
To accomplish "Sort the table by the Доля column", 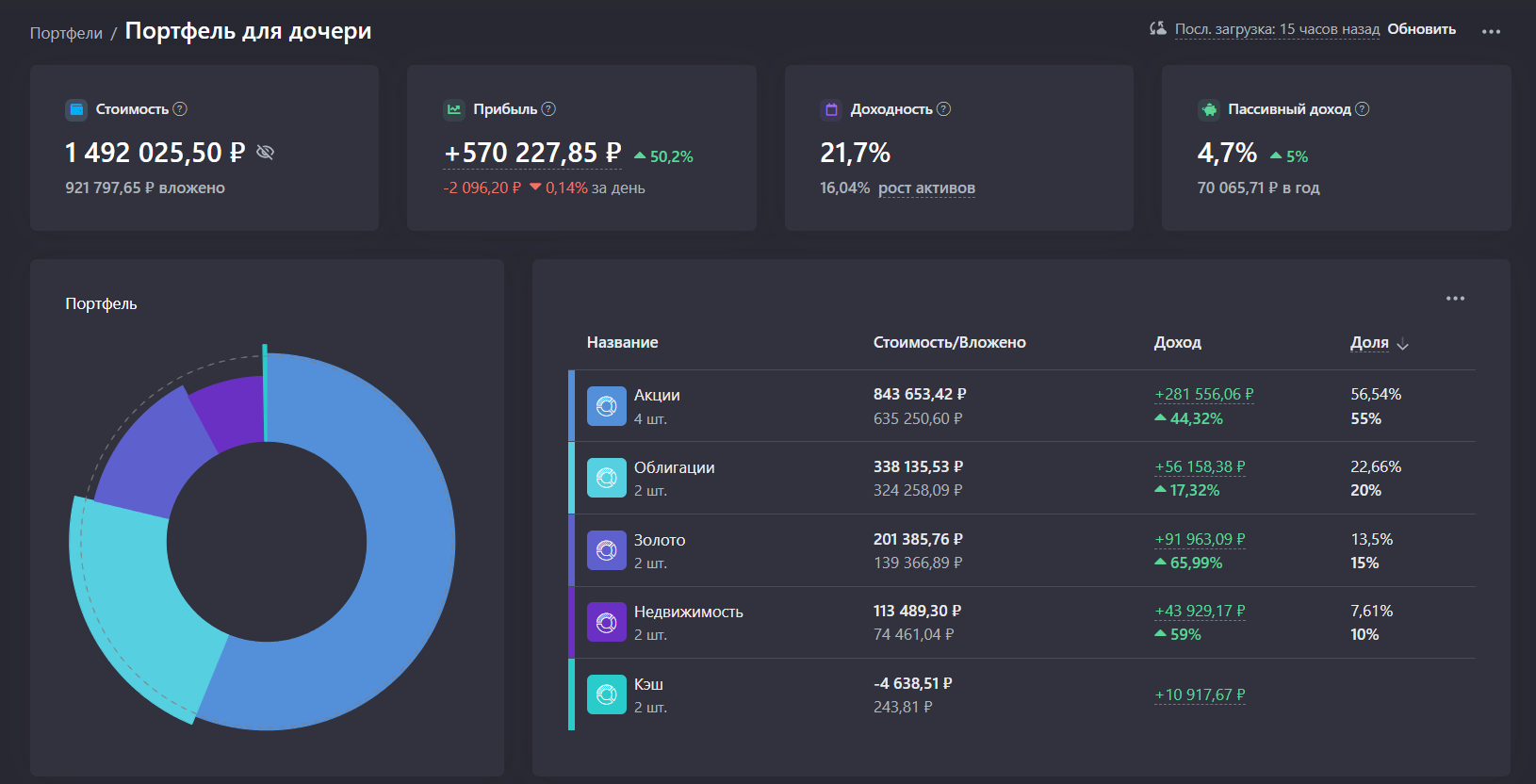I will (x=1369, y=342).
